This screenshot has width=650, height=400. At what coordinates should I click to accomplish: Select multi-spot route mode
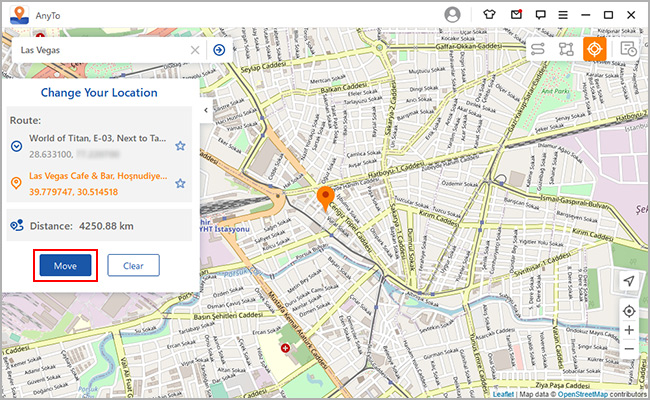565,49
